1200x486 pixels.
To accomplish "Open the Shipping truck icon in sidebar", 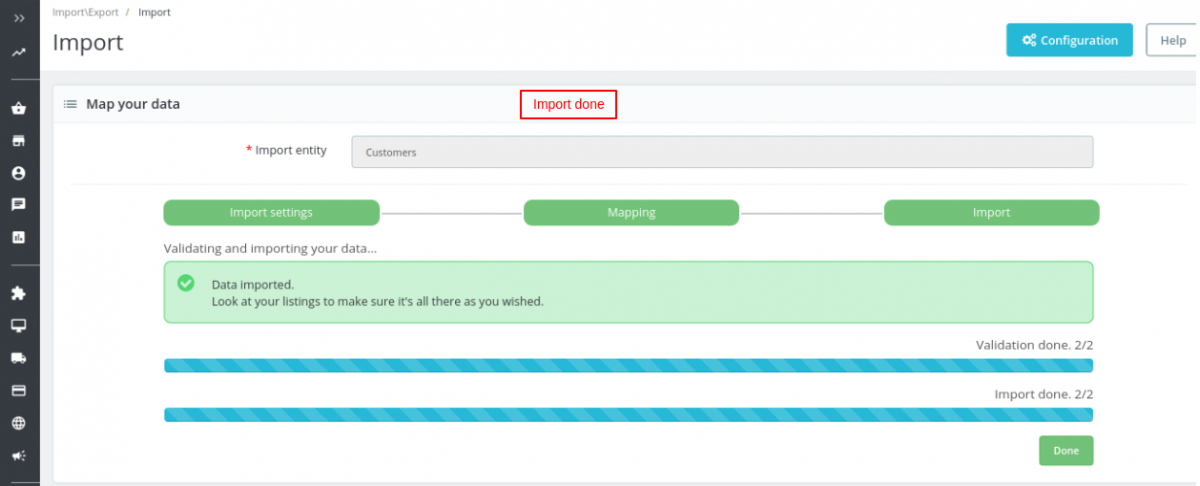I will 18,358.
